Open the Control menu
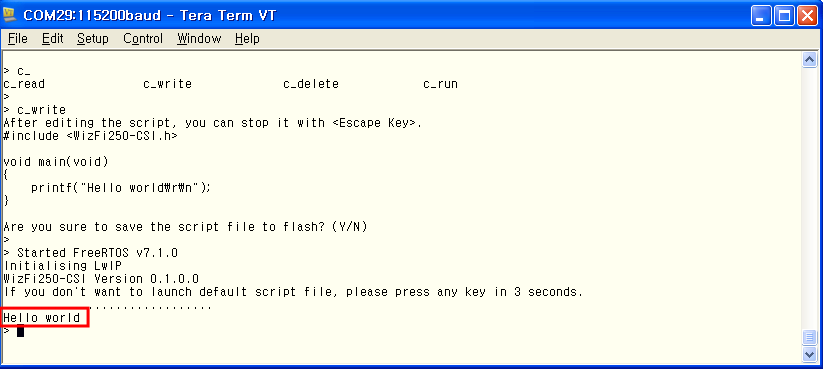 point(143,39)
